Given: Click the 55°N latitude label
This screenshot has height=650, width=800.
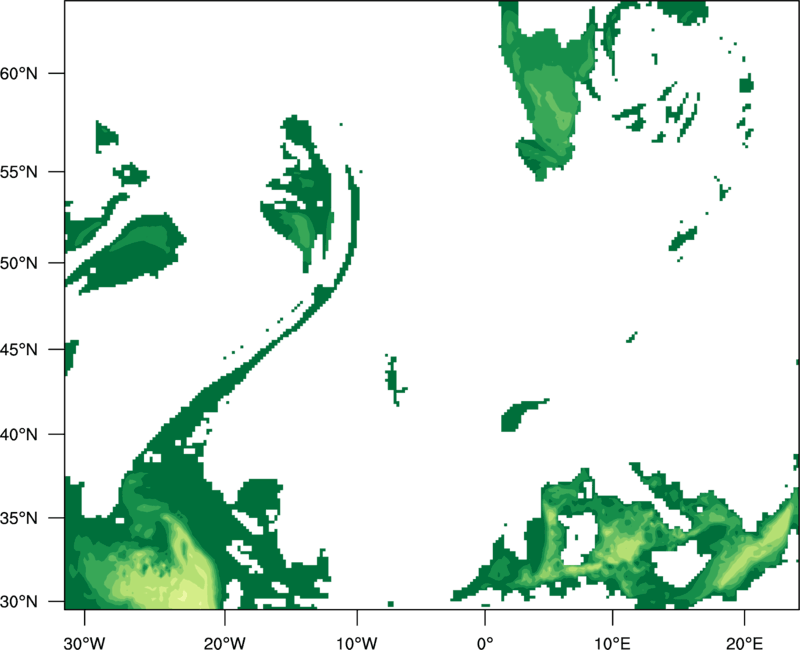Looking at the screenshot, I should point(19,172).
